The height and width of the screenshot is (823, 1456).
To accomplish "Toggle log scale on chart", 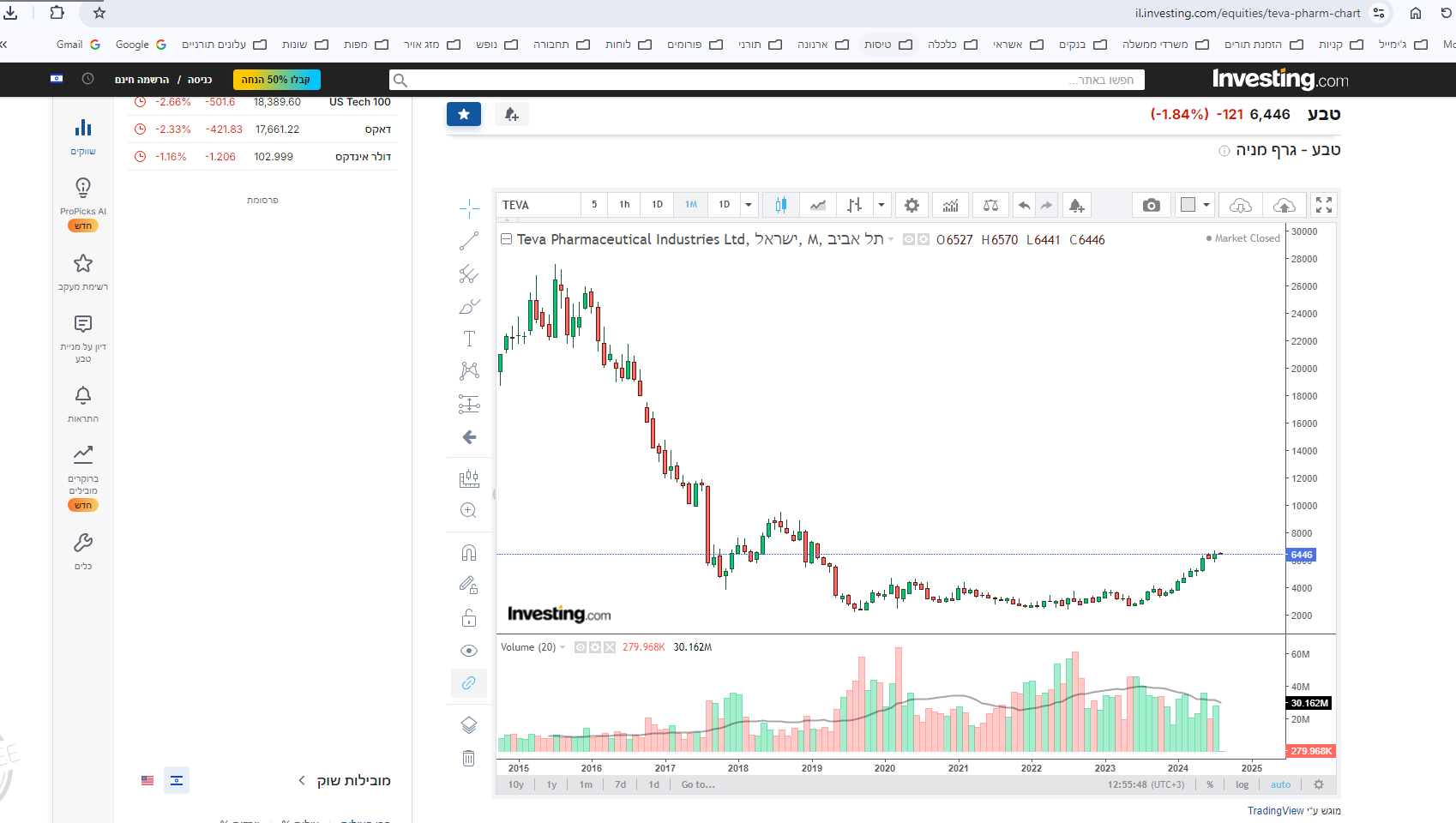I will click(1242, 784).
